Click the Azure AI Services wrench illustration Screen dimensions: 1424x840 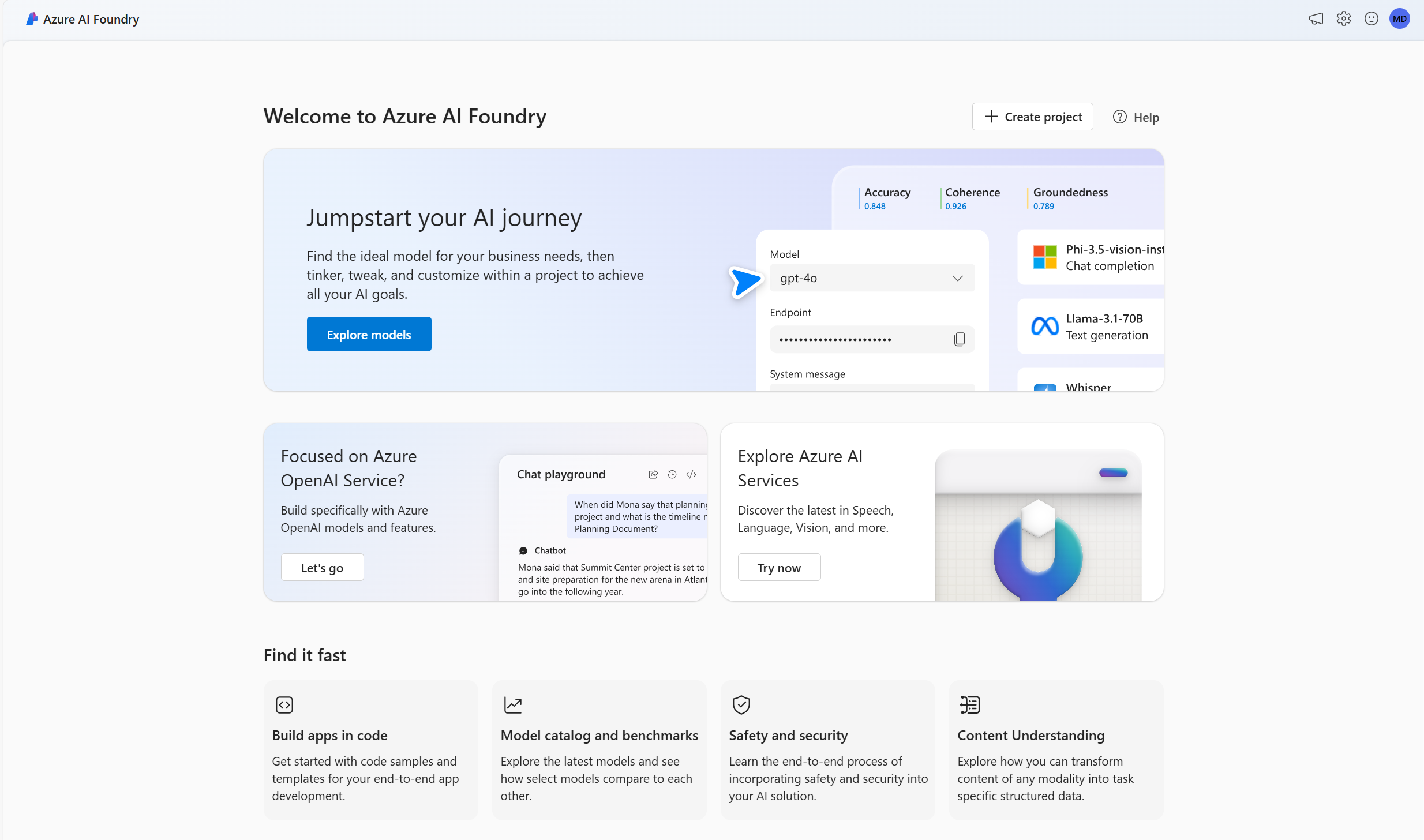(1038, 526)
